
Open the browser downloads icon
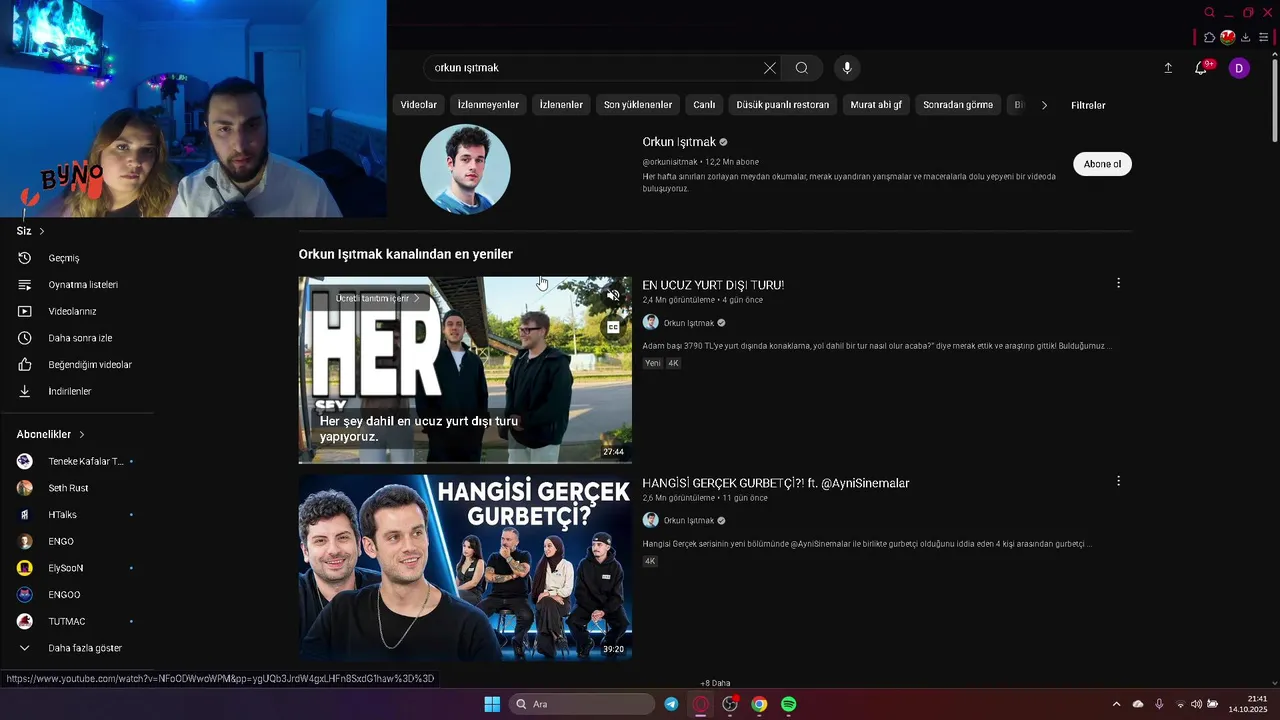click(x=1246, y=37)
